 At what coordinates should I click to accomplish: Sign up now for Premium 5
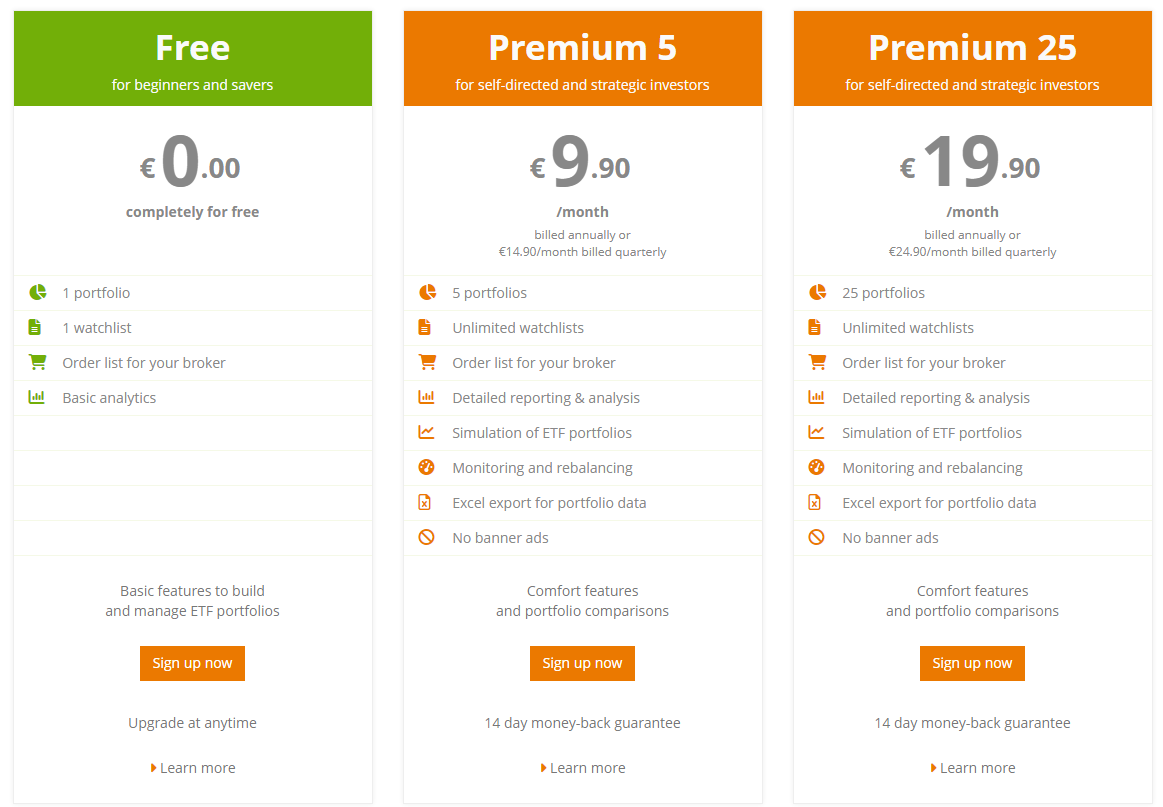[x=582, y=663]
